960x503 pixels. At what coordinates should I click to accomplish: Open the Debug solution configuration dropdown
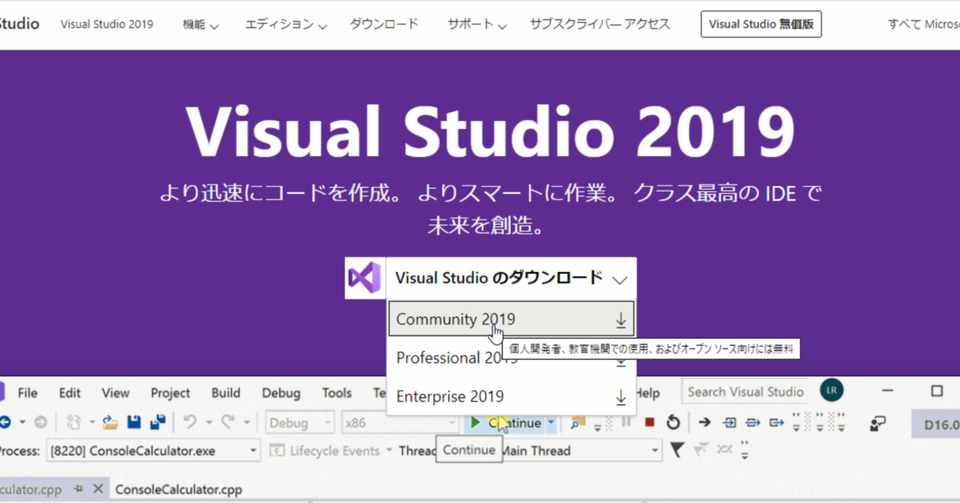coord(299,422)
